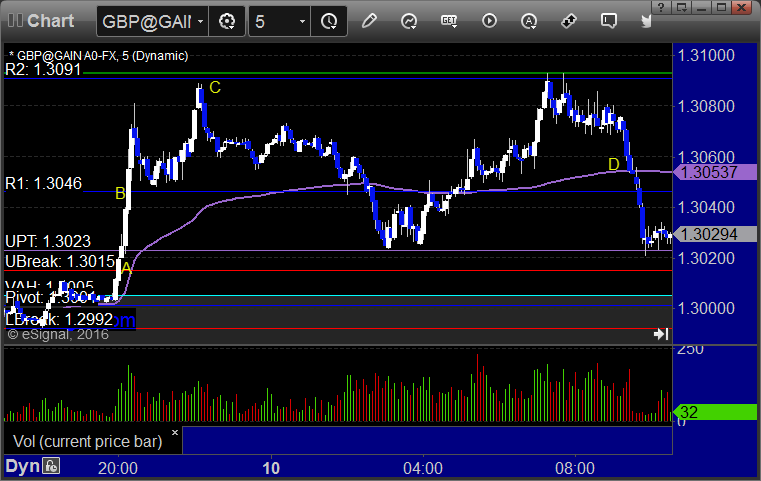
Task: Open the symbol settings gear icon
Action: click(x=227, y=21)
